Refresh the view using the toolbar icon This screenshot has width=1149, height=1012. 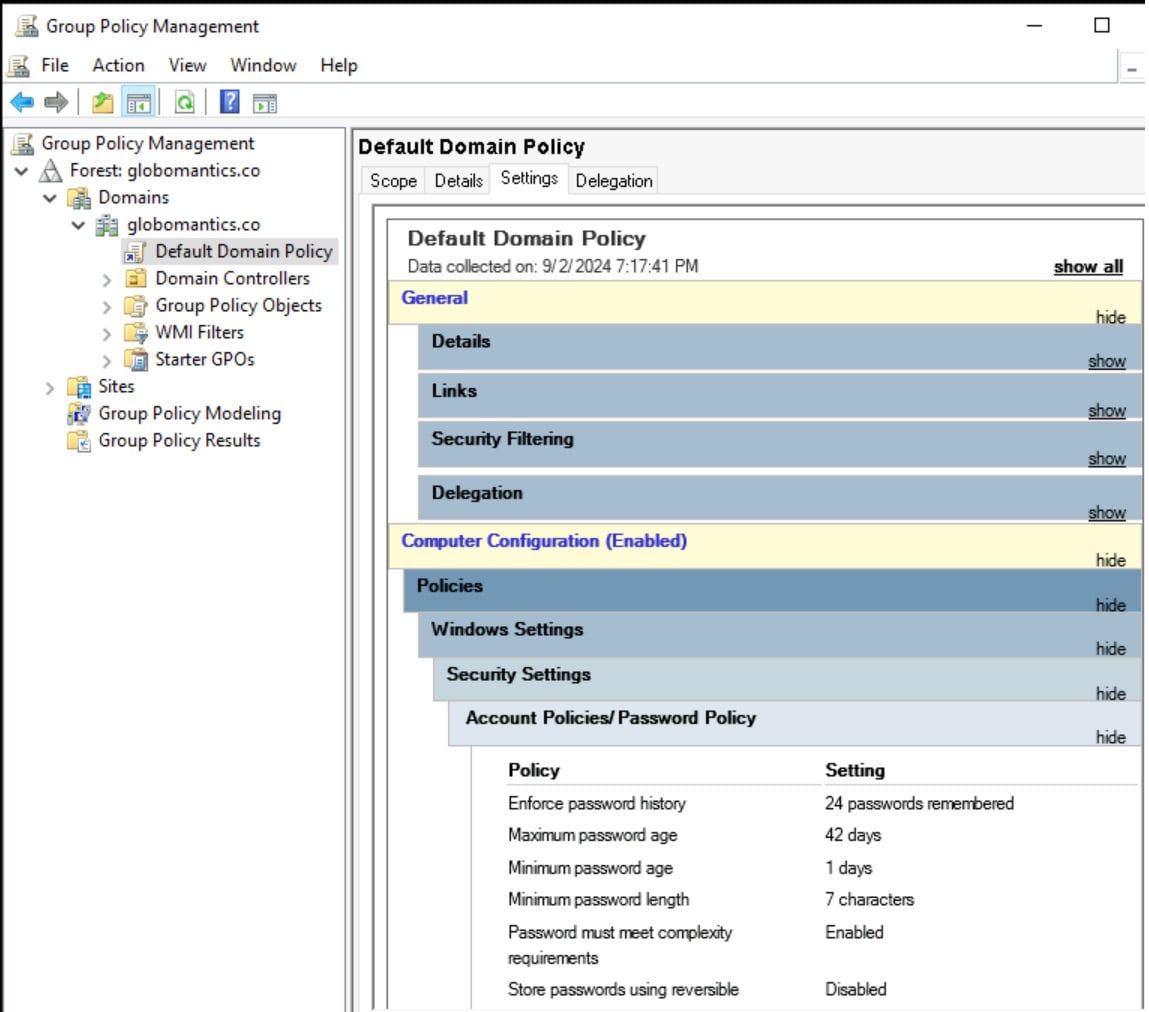pyautogui.click(x=184, y=102)
